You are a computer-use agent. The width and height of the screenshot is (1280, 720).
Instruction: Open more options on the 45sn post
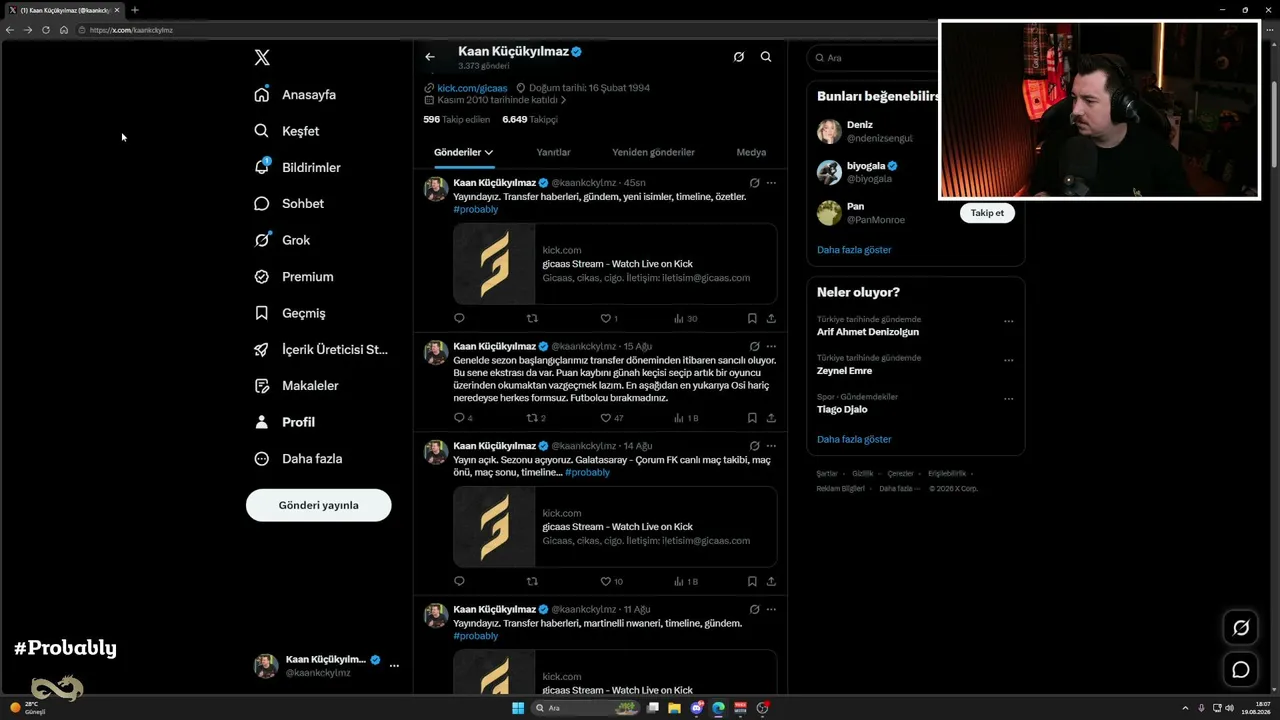point(771,183)
